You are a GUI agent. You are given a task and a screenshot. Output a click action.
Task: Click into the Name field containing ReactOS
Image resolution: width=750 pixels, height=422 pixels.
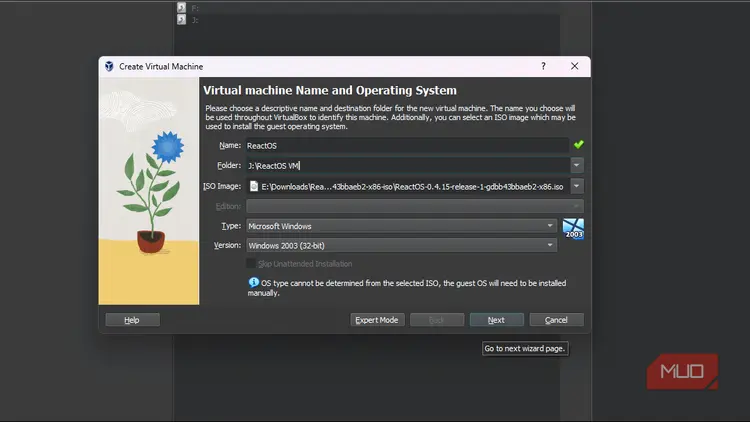click(x=408, y=145)
